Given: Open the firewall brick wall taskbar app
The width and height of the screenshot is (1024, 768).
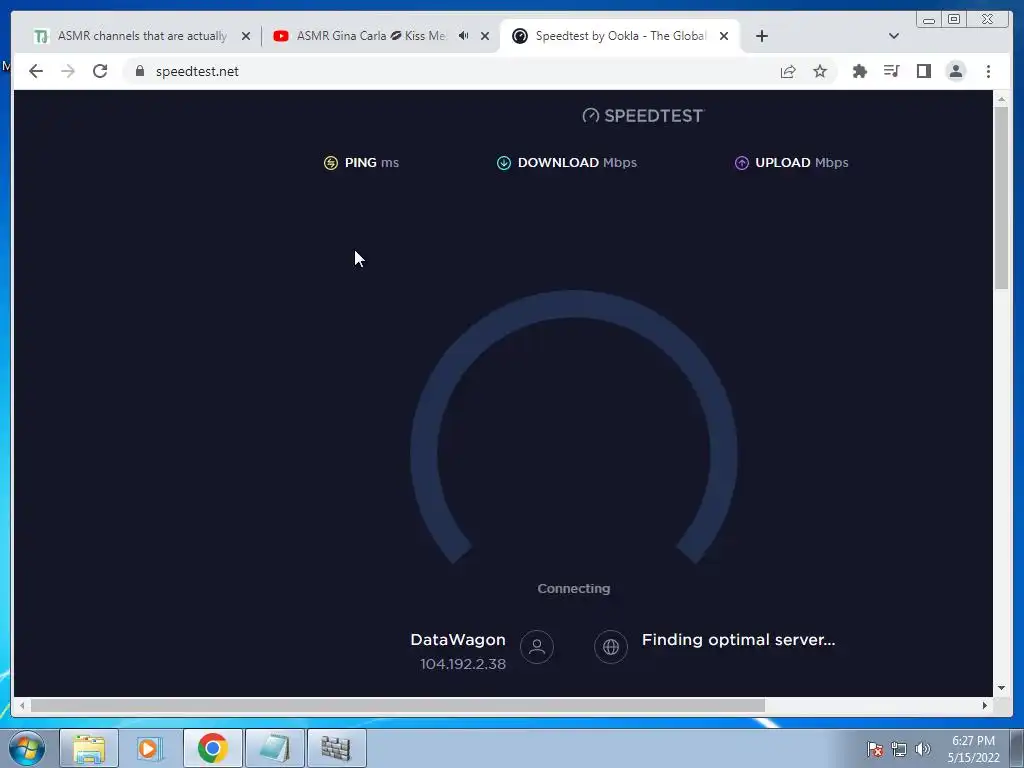Looking at the screenshot, I should [x=336, y=748].
